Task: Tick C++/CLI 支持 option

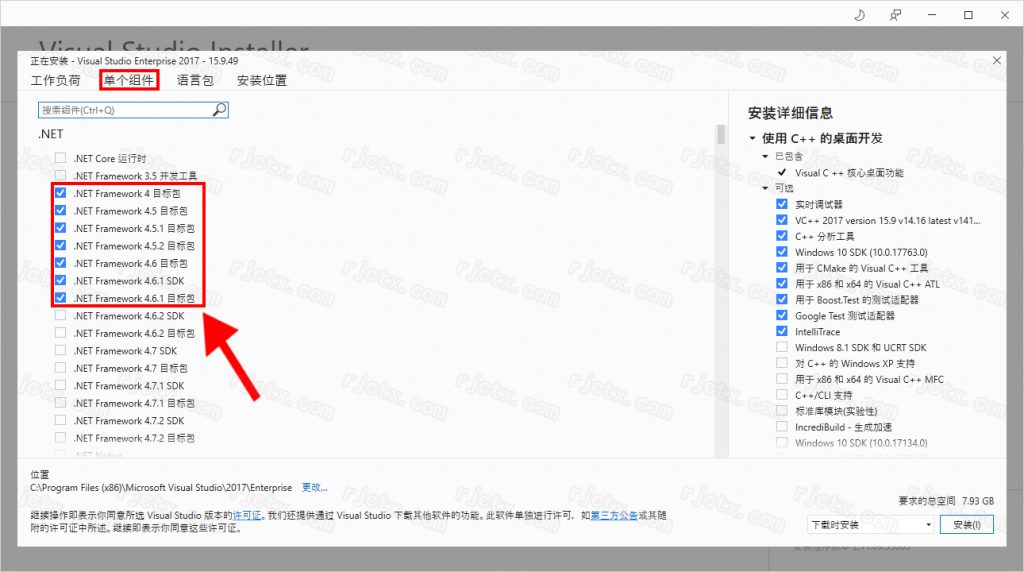Action: click(782, 395)
